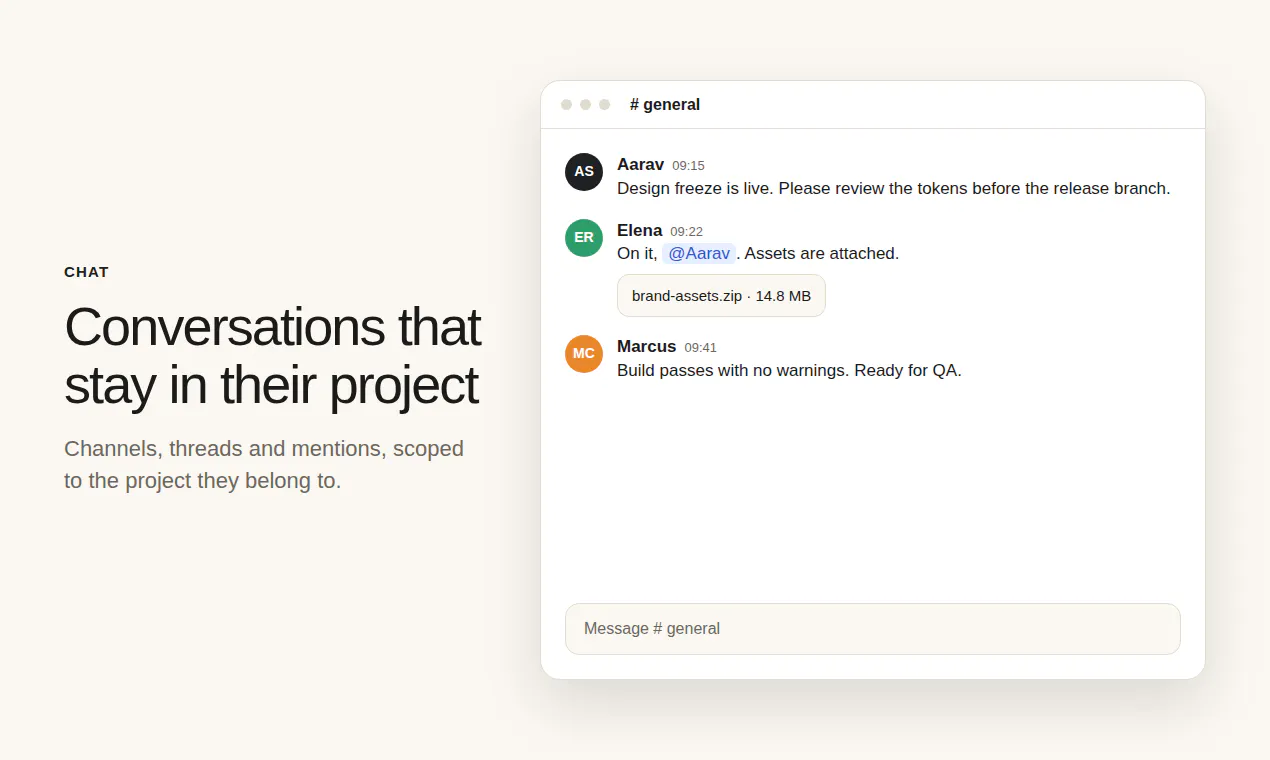Focus the Message # general input field
Viewport: 1270px width, 760px height.
tap(873, 629)
